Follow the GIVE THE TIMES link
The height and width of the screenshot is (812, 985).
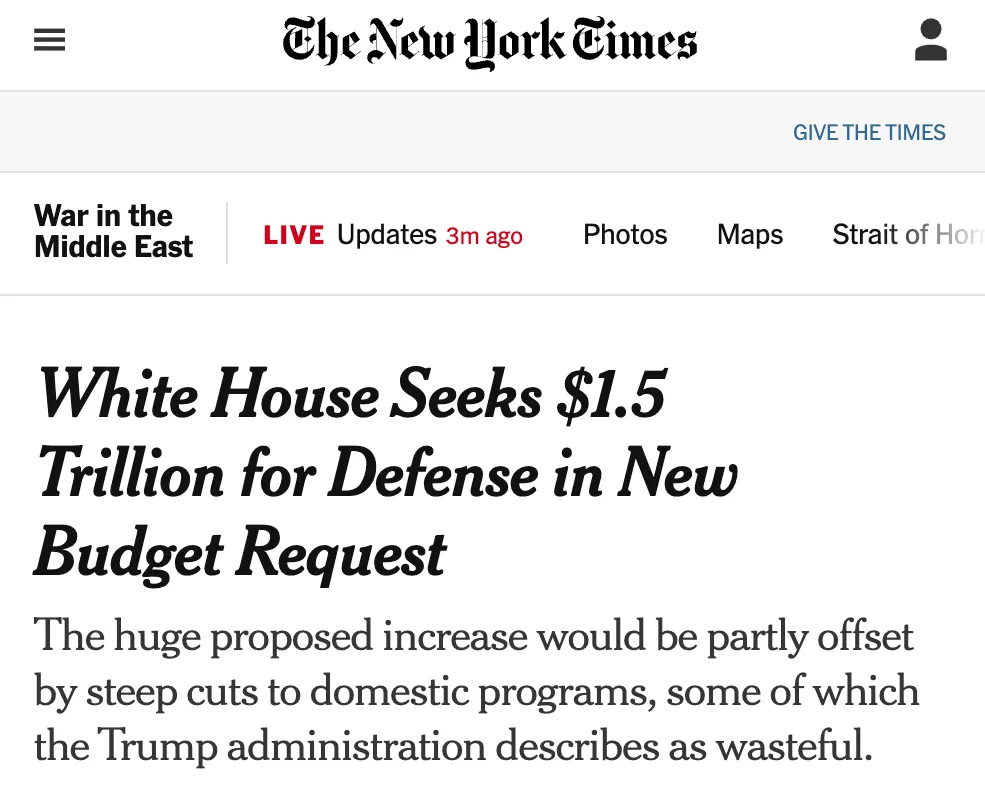[868, 133]
